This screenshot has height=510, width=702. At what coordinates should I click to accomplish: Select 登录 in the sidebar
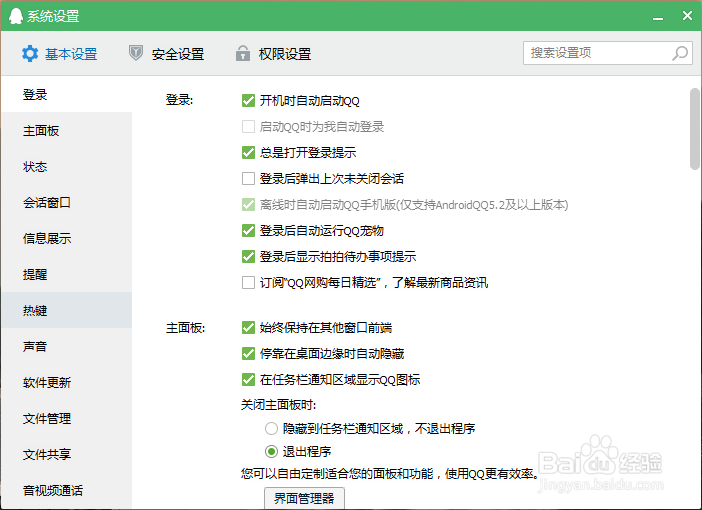(67, 94)
